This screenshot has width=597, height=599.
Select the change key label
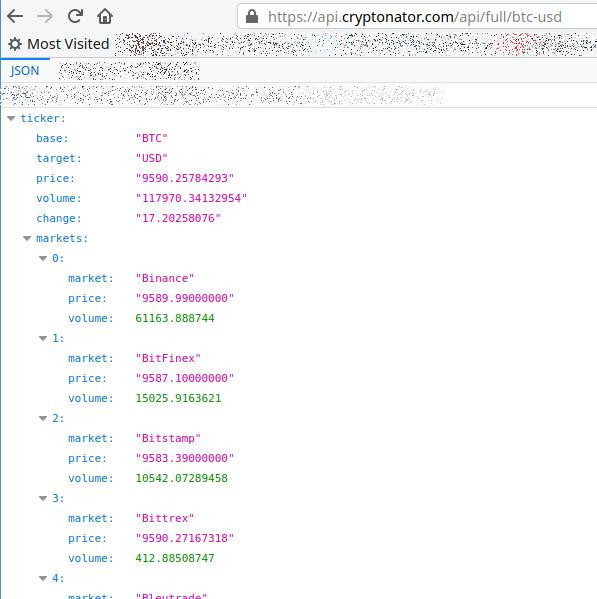[x=59, y=219]
